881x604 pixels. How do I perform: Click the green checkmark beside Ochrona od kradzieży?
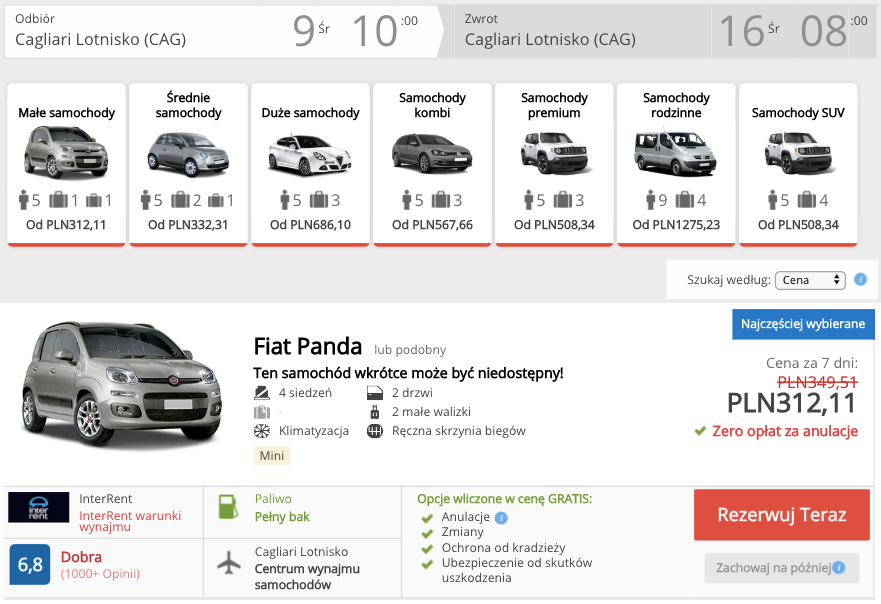point(427,548)
